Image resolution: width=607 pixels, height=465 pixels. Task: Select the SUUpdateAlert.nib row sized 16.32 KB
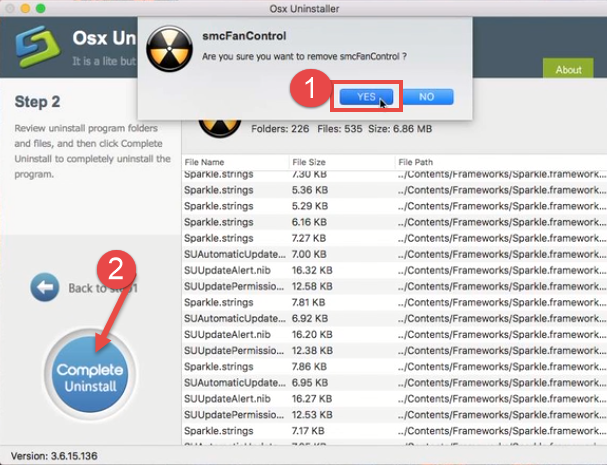394,270
